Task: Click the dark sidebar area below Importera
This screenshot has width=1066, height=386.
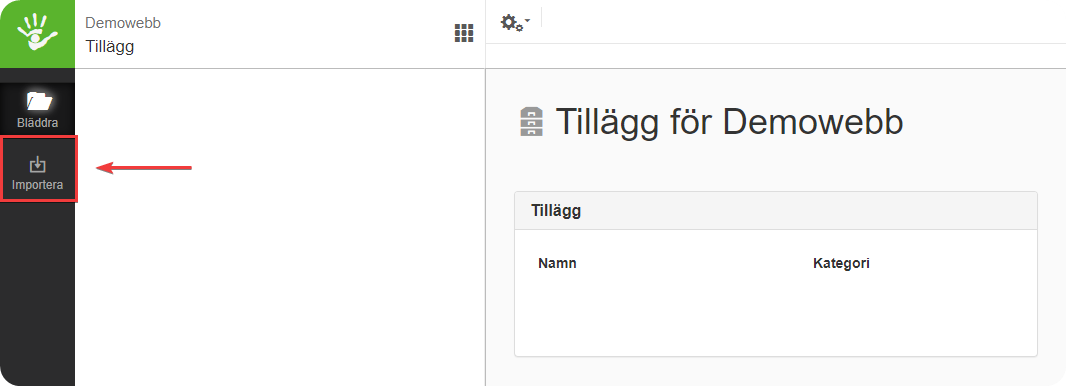Action: pyautogui.click(x=37, y=294)
